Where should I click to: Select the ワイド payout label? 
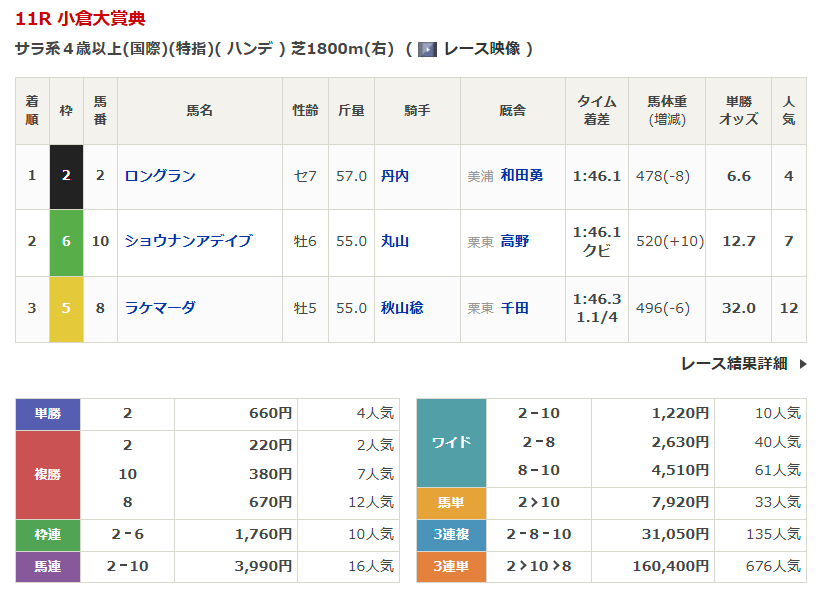[451, 442]
